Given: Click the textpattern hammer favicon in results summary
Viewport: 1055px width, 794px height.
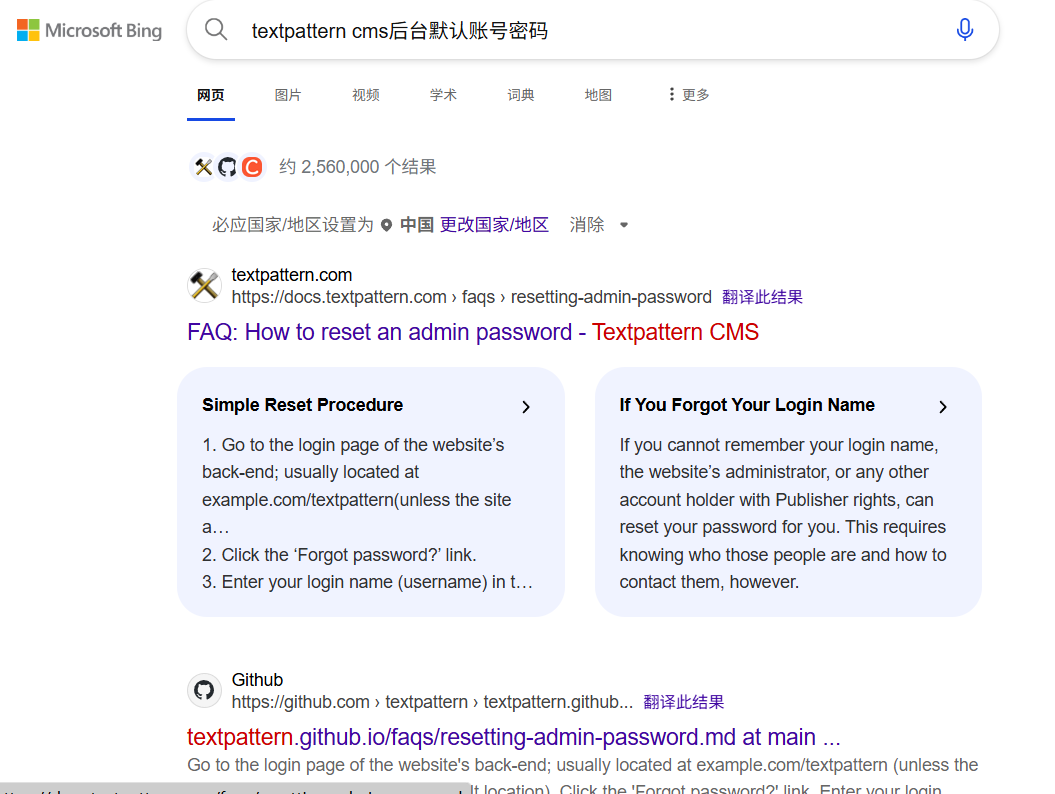Looking at the screenshot, I should coord(204,167).
